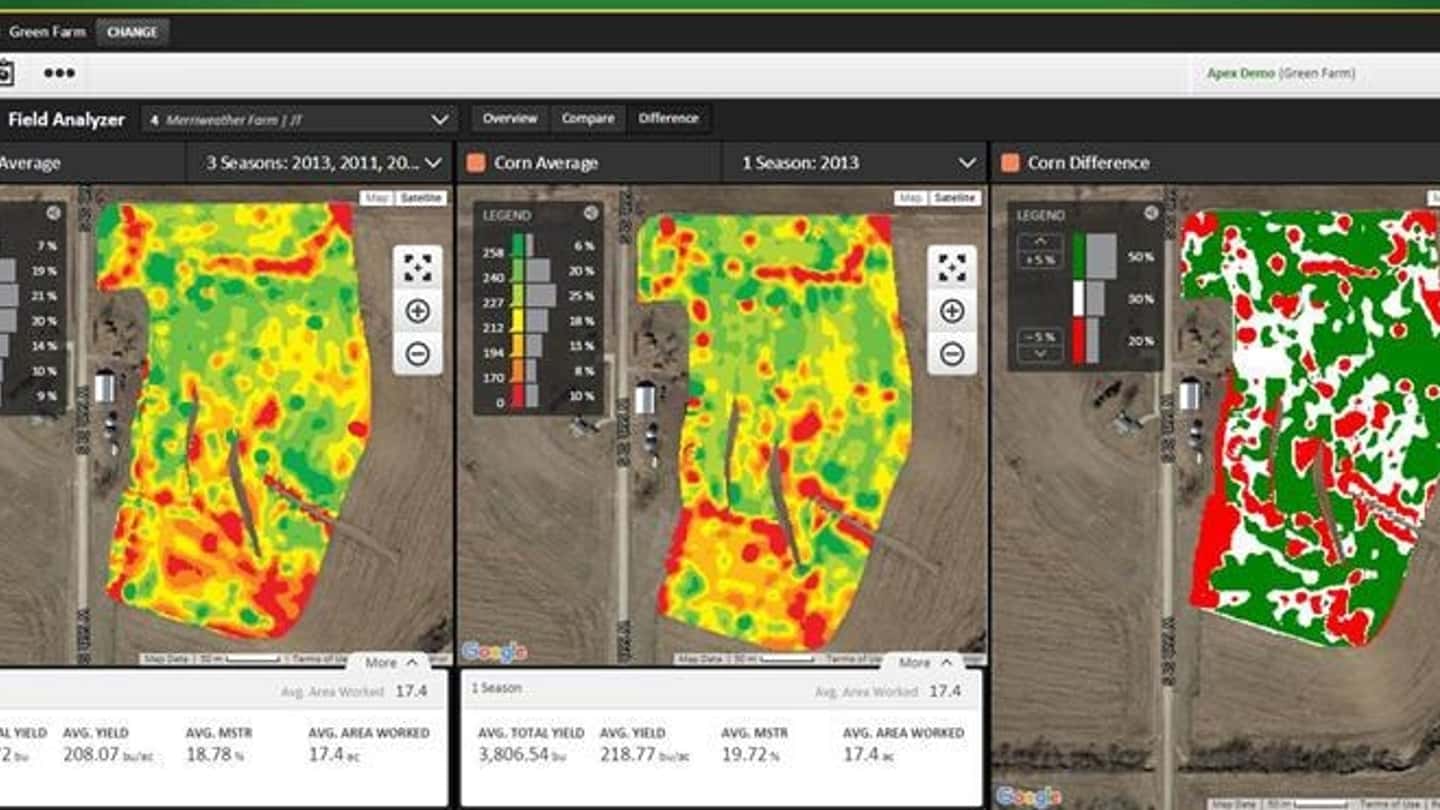1440x810 pixels.
Task: Collapse the legend on the left map
Action: click(54, 213)
